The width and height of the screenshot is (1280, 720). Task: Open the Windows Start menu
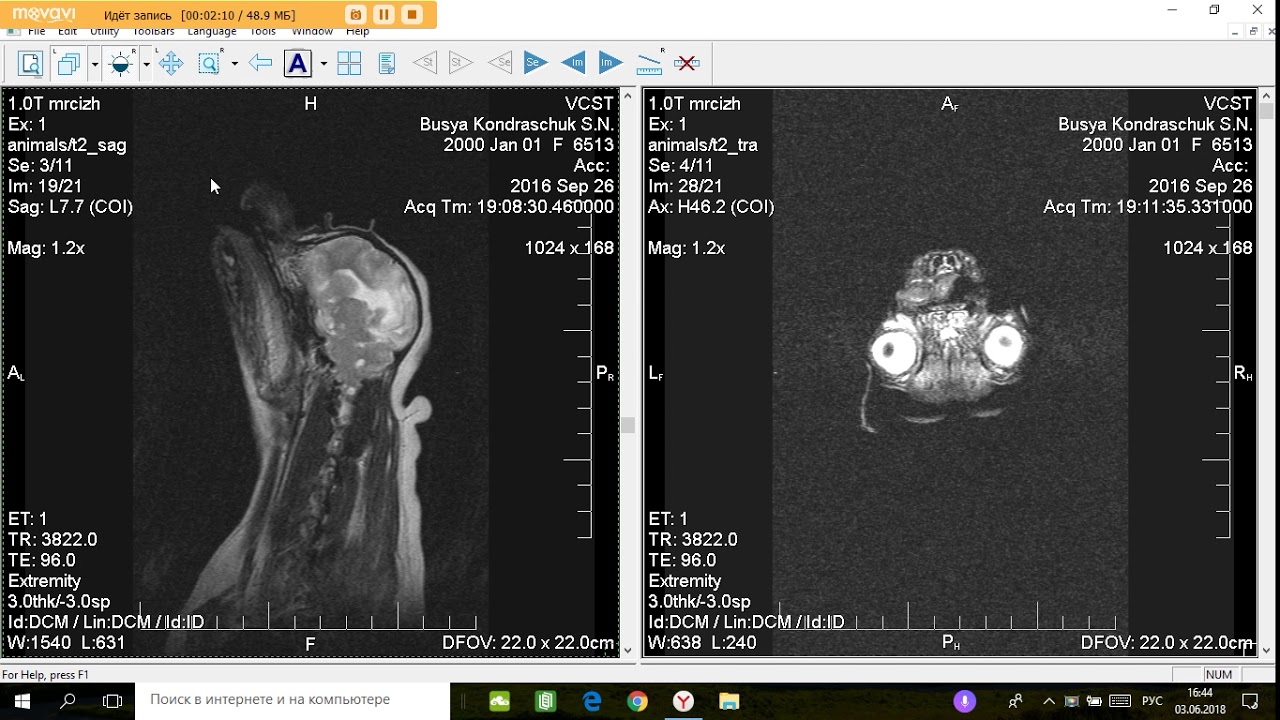[x=22, y=700]
